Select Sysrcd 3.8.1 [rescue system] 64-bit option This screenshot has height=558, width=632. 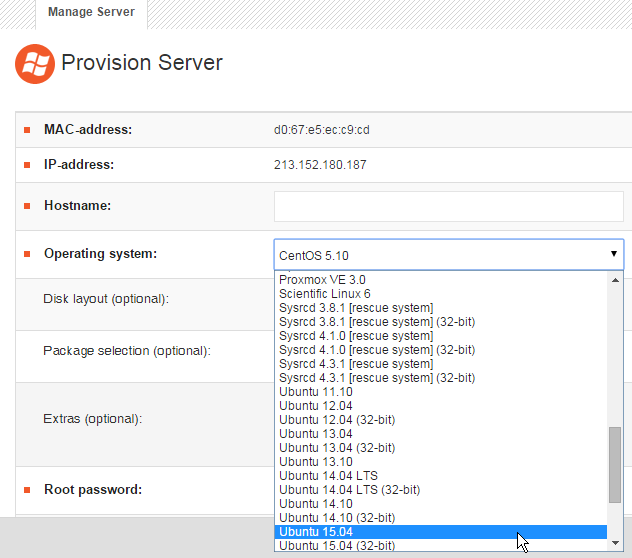pyautogui.click(x=441, y=308)
